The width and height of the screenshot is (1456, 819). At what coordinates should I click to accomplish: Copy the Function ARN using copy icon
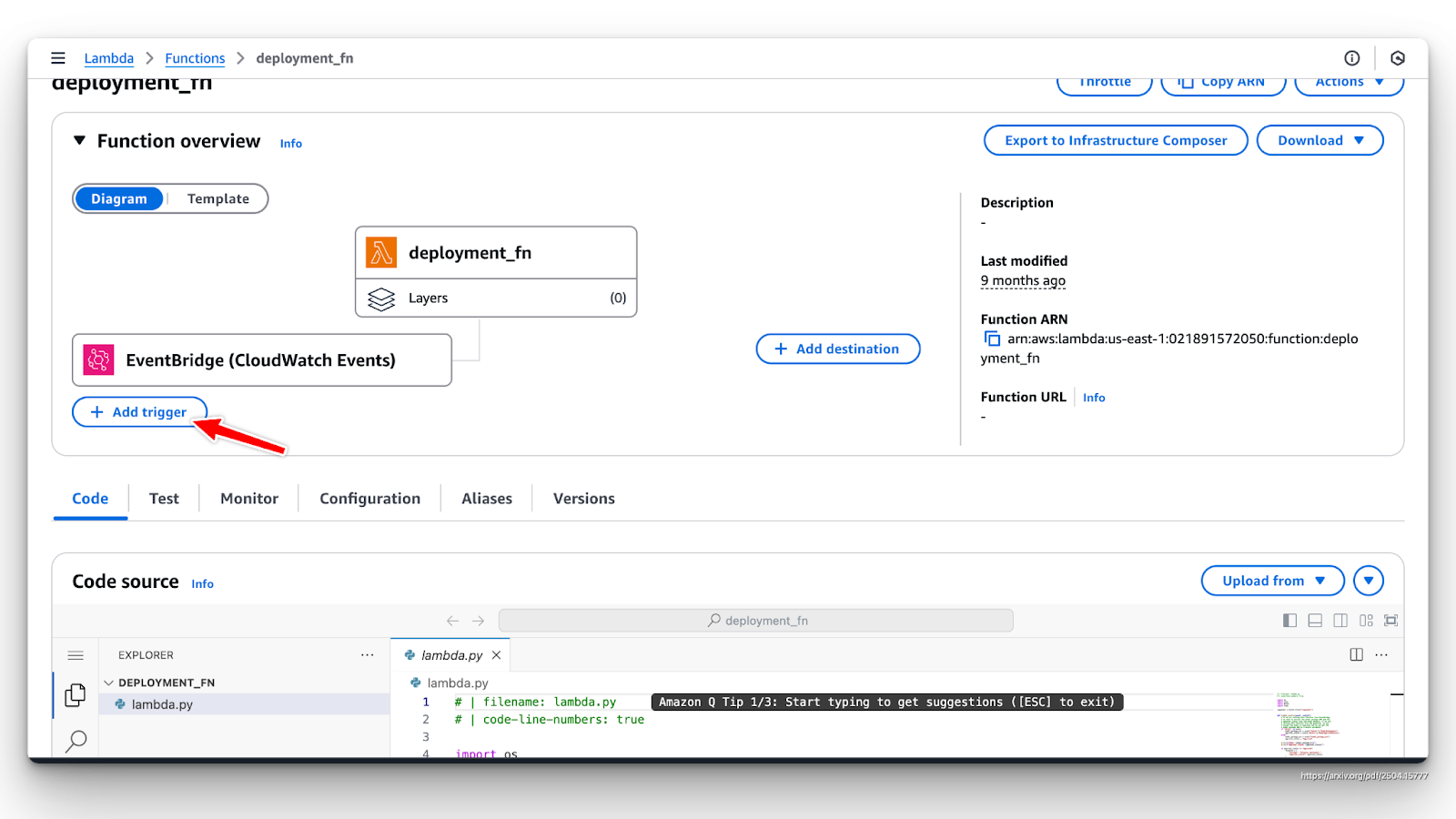(992, 339)
